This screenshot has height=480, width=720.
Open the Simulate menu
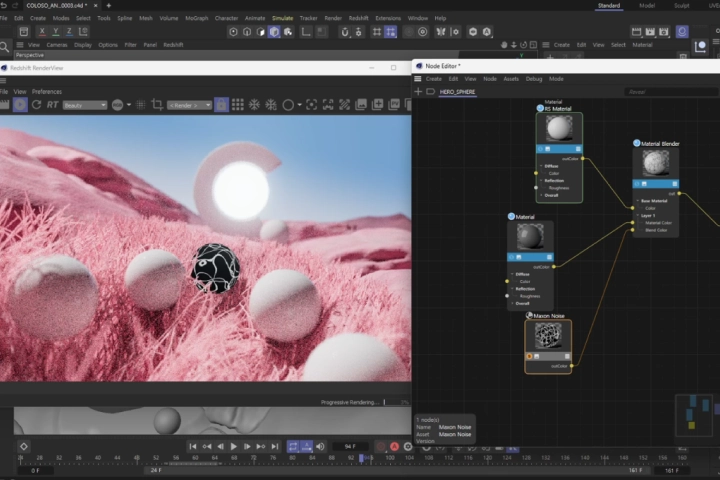tap(282, 18)
